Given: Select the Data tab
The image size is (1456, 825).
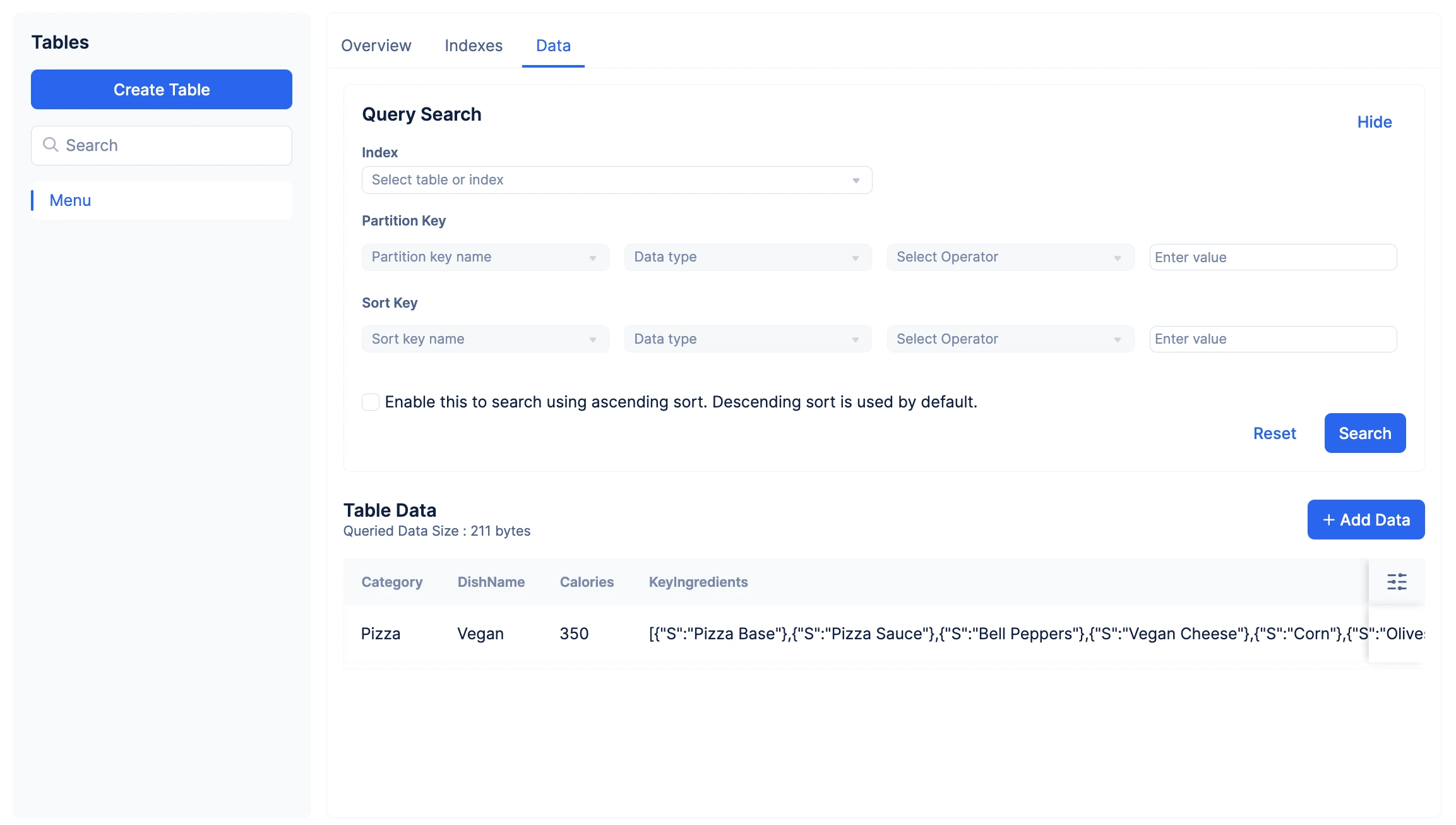Looking at the screenshot, I should [x=553, y=45].
